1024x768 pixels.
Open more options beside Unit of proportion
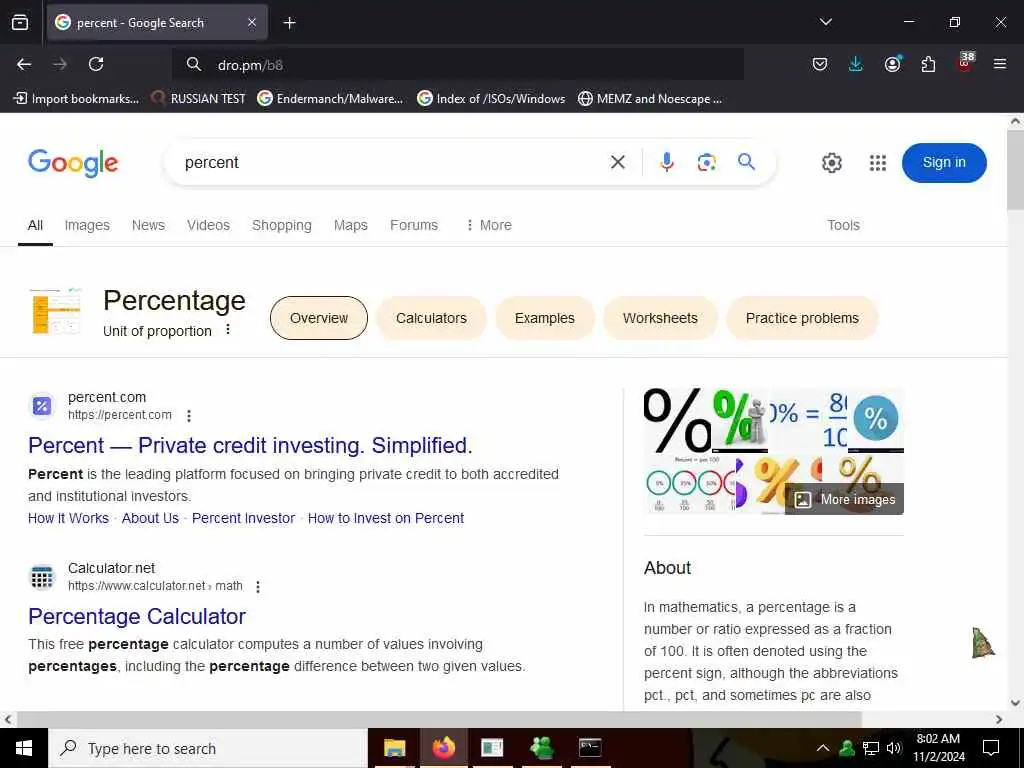[228, 330]
